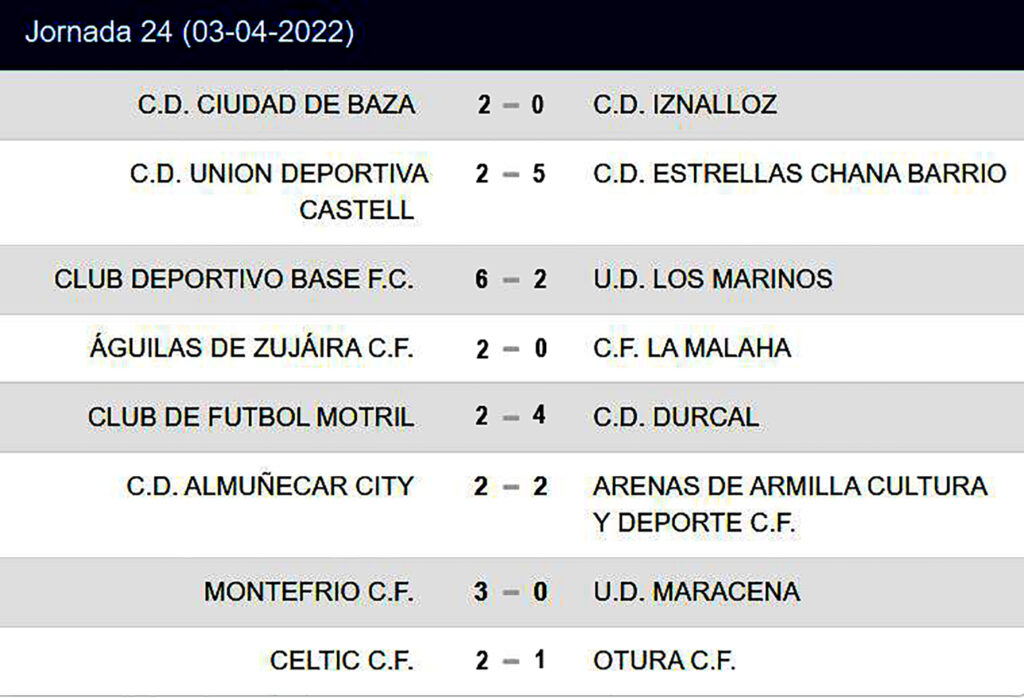Image resolution: width=1024 pixels, height=698 pixels.
Task: Select C.D. Almuñecar City team
Action: 270,487
